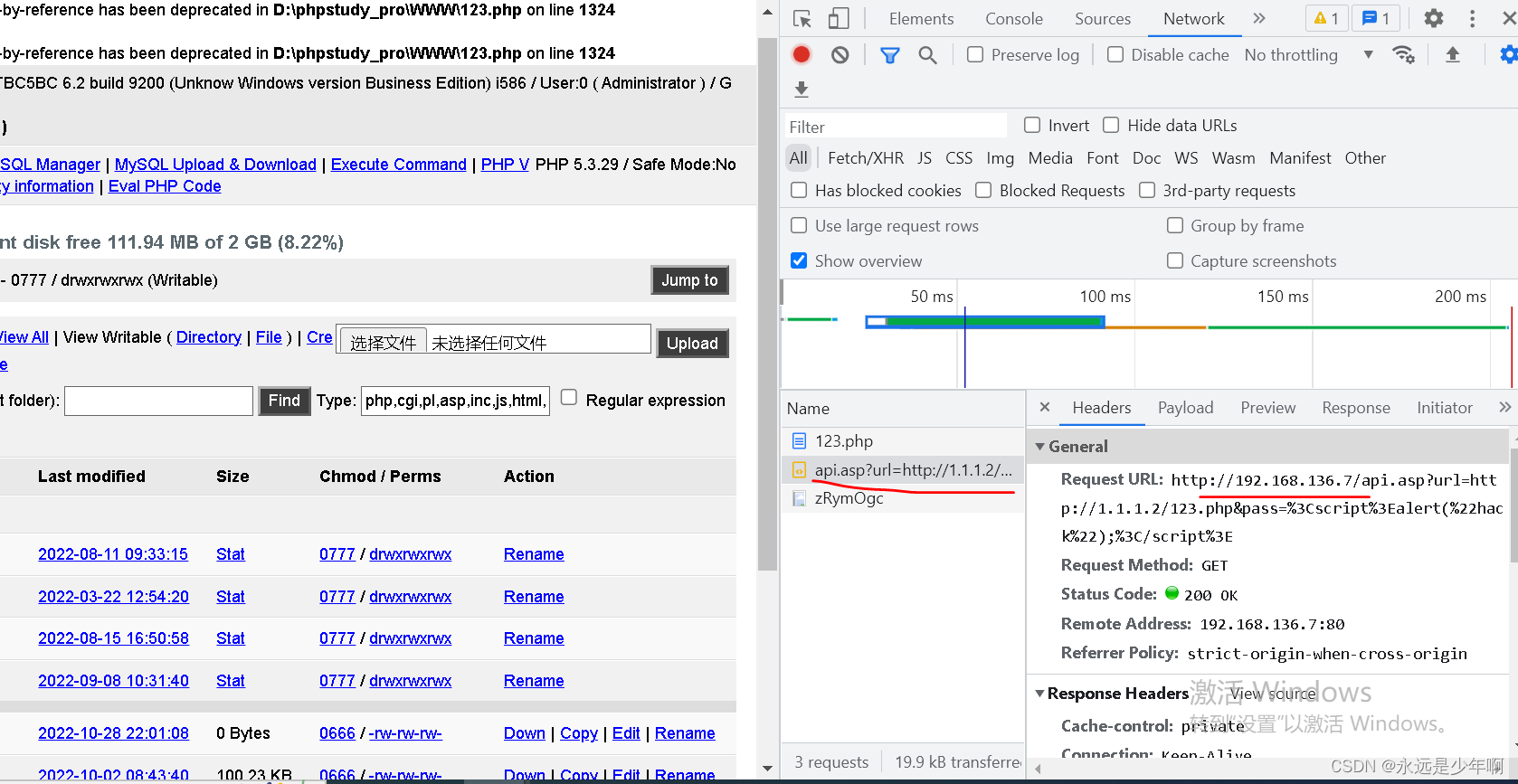This screenshot has height=784, width=1518.
Task: Open the Payload tab
Action: coord(1185,408)
